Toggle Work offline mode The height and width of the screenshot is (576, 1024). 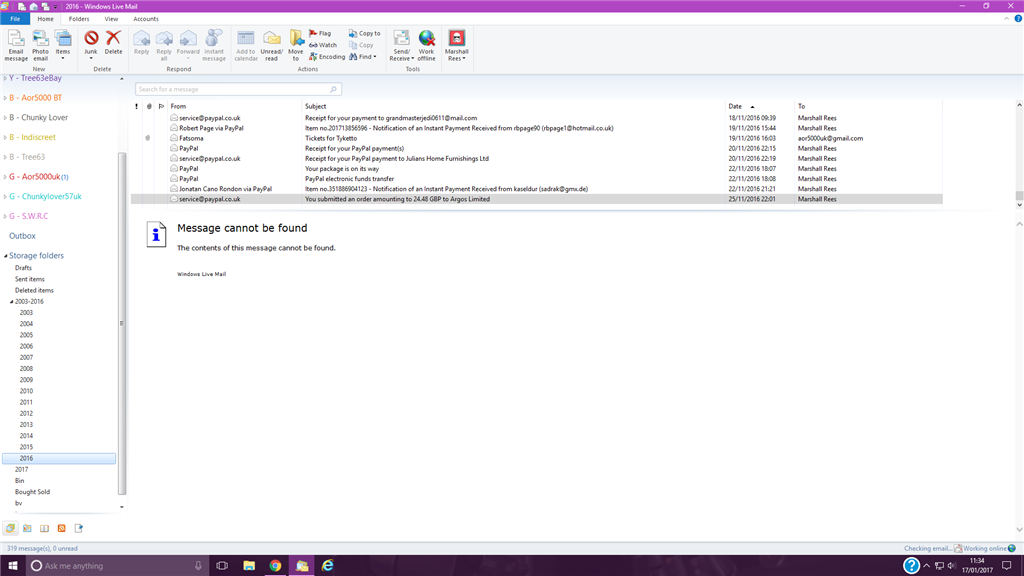point(426,46)
